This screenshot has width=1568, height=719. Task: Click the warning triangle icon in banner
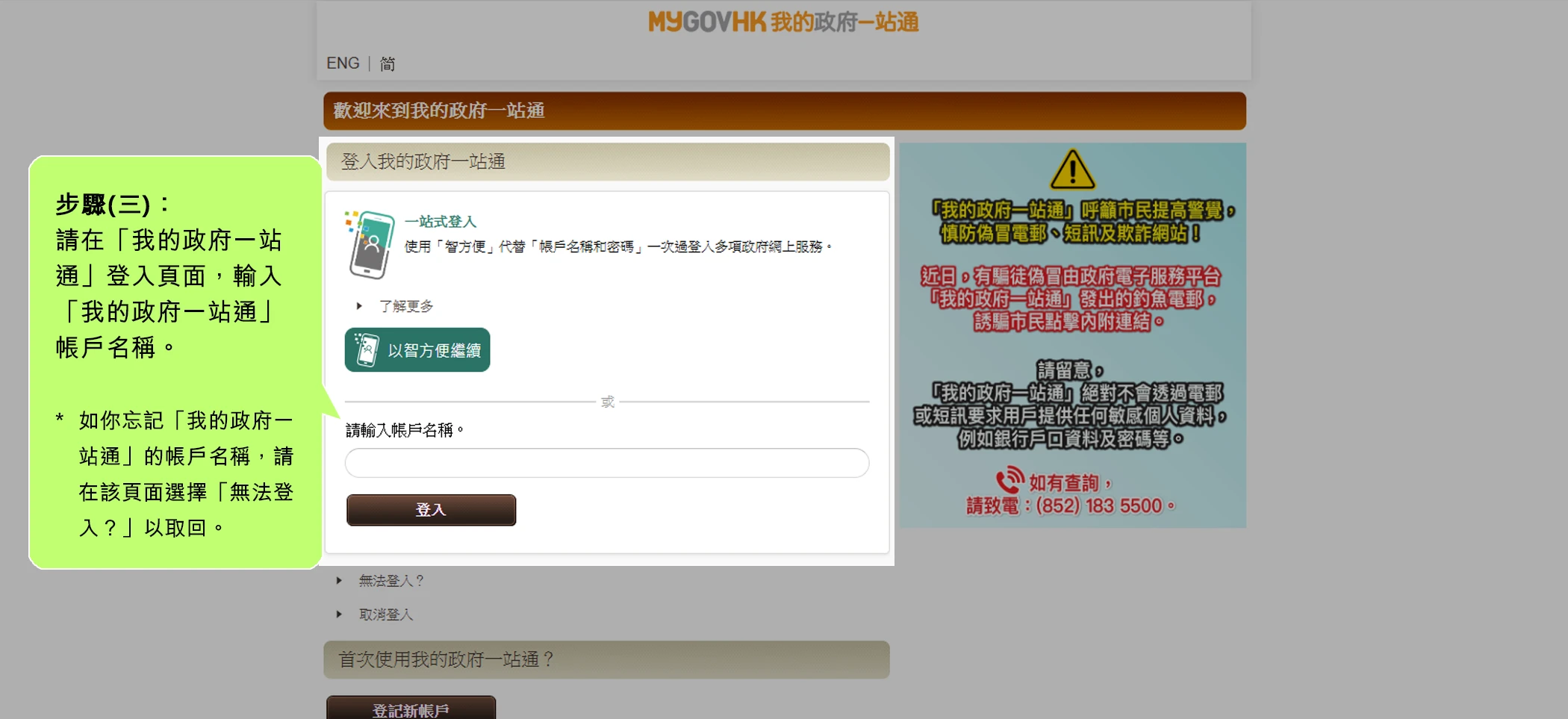(1072, 169)
